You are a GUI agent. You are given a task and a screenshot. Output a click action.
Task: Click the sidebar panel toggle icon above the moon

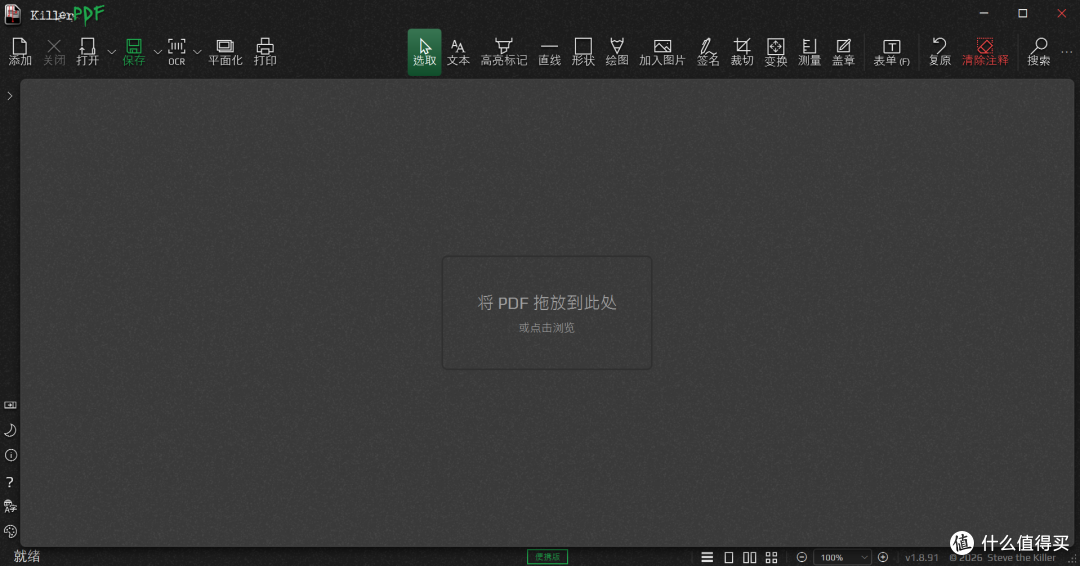click(x=10, y=405)
